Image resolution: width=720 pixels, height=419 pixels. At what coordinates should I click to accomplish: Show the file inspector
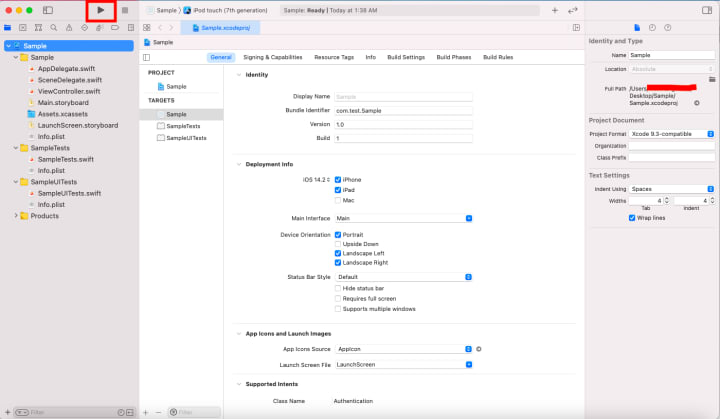click(x=637, y=28)
